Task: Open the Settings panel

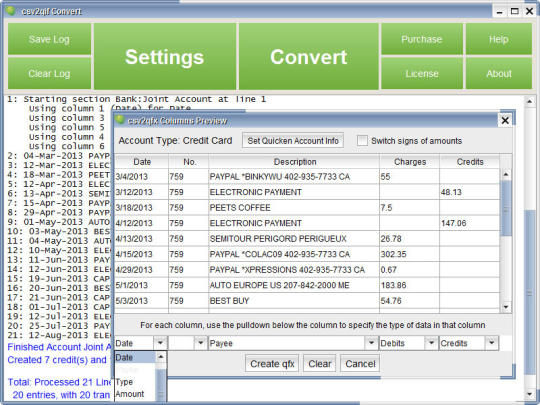Action: (x=165, y=56)
